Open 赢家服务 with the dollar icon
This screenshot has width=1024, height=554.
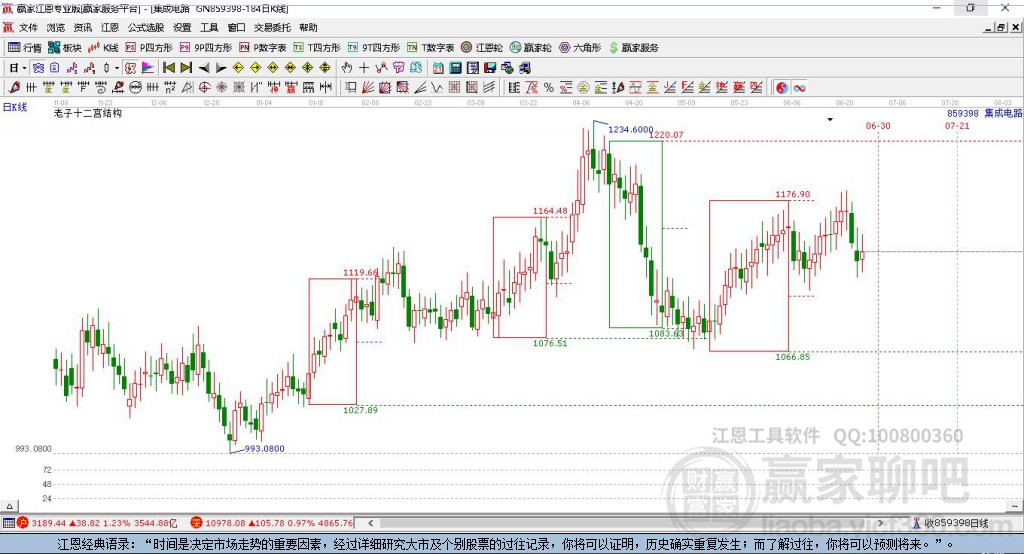[x=633, y=48]
